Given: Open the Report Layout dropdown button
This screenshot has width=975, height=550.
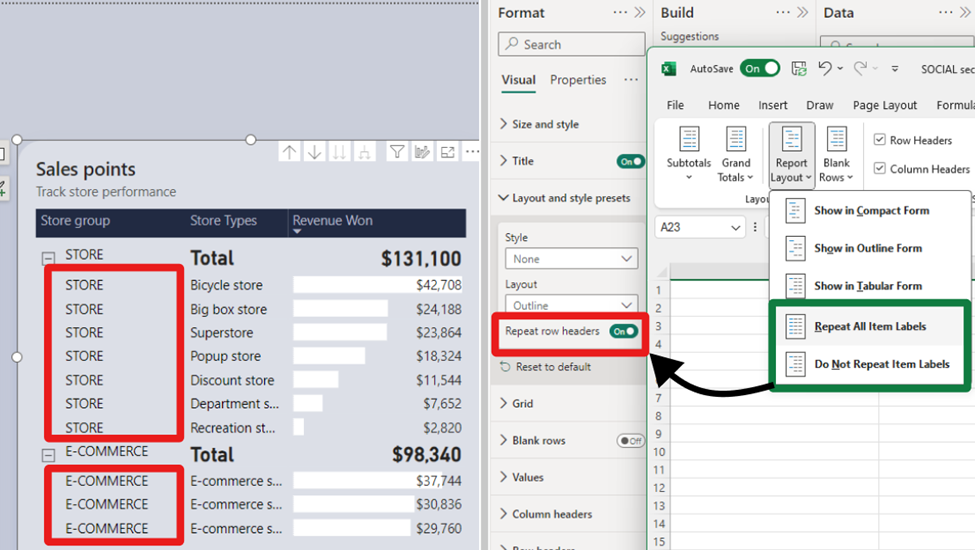Looking at the screenshot, I should pos(791,154).
